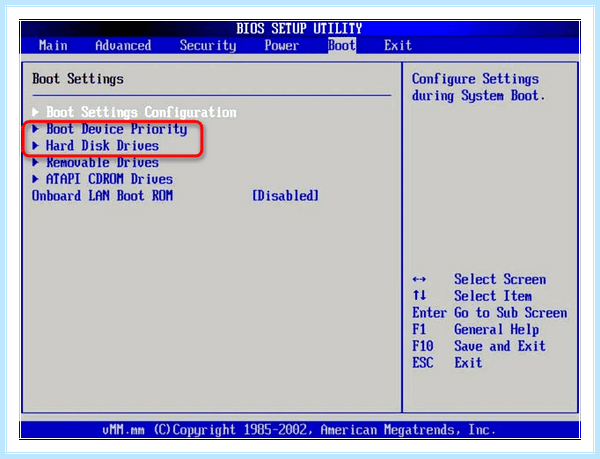Click the ESC Exit hint
This screenshot has width=600, height=459.
click(x=447, y=363)
